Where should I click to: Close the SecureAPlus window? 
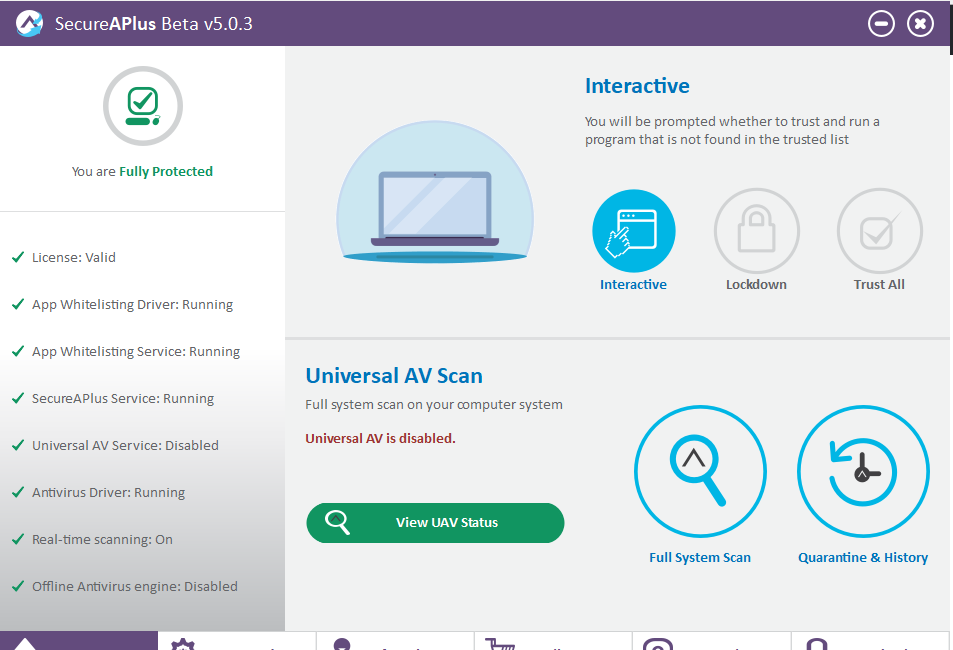[920, 24]
